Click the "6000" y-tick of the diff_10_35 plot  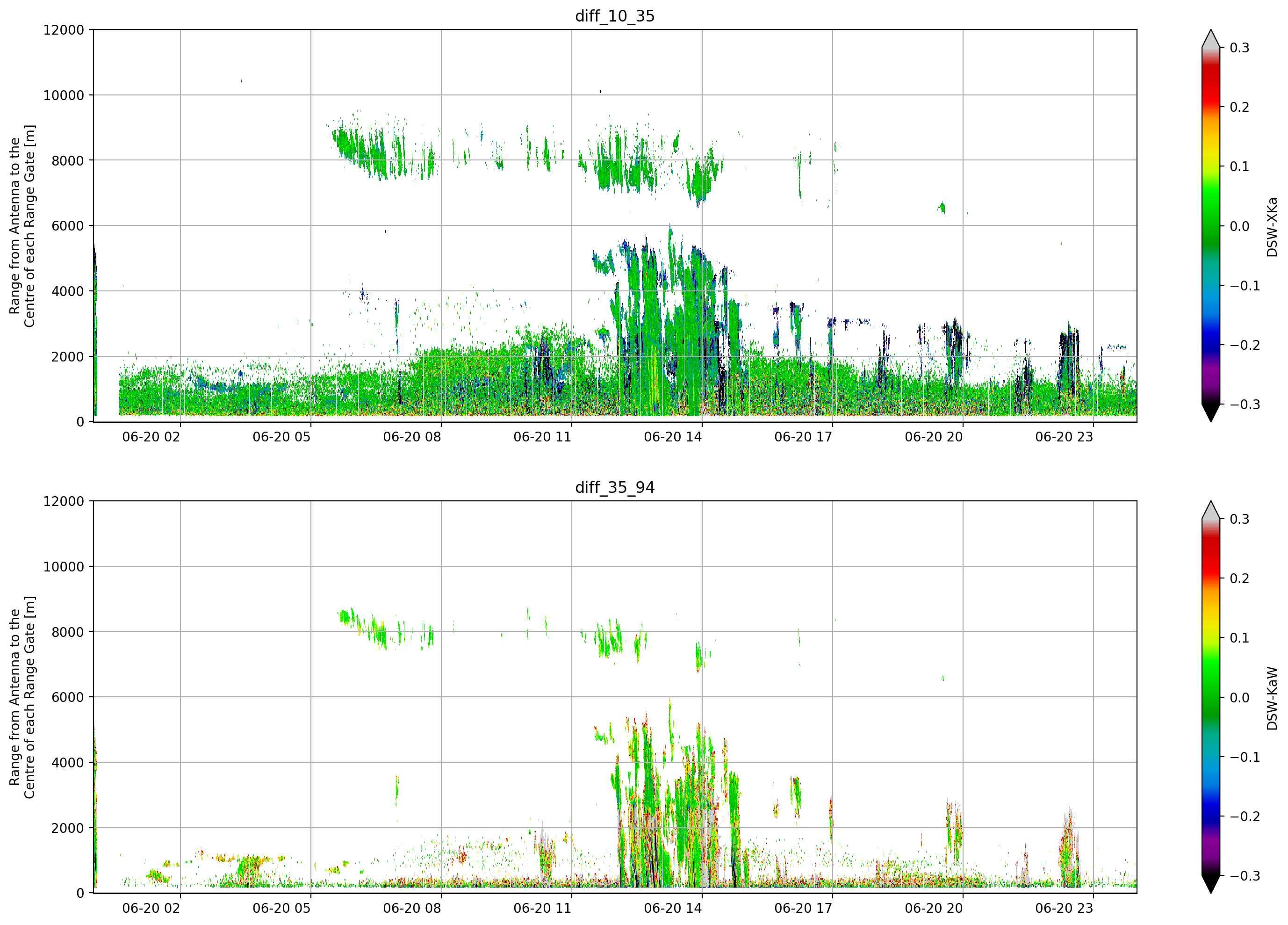pyautogui.click(x=68, y=226)
